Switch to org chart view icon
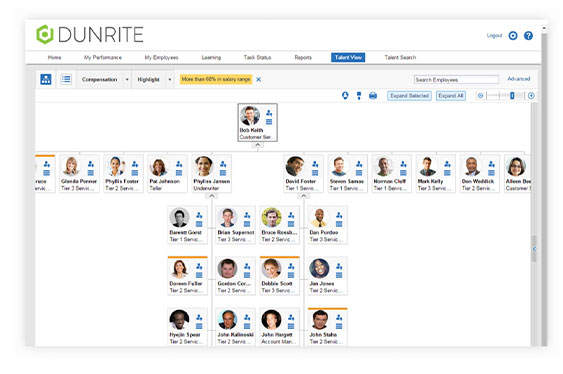563x374 pixels. point(46,79)
